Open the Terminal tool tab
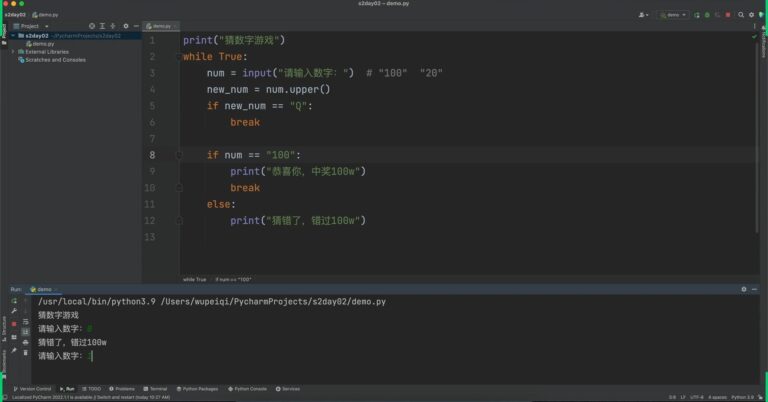Screen dimensions: 768x402 155,389
